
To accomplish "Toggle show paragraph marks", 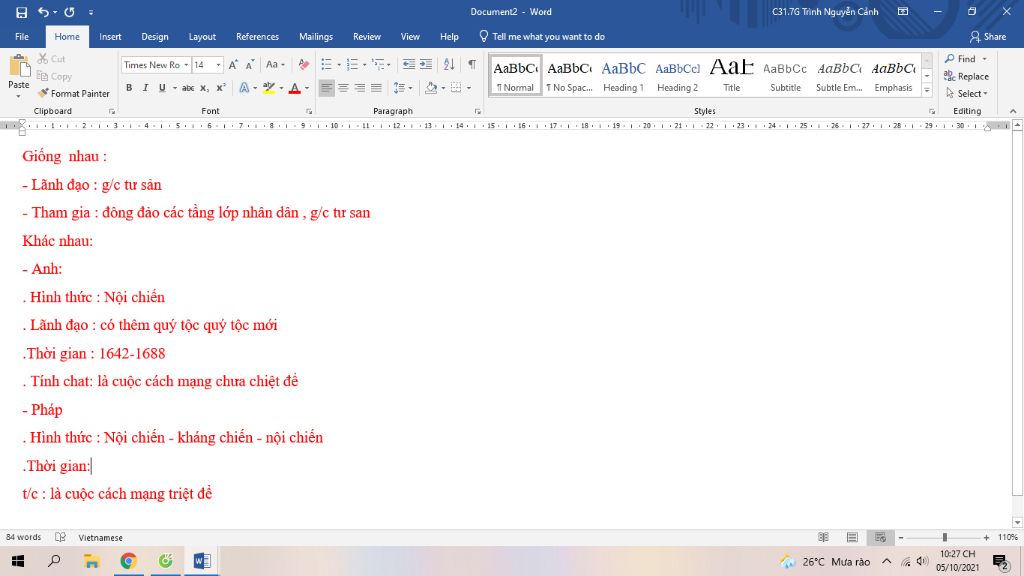I will [x=472, y=65].
